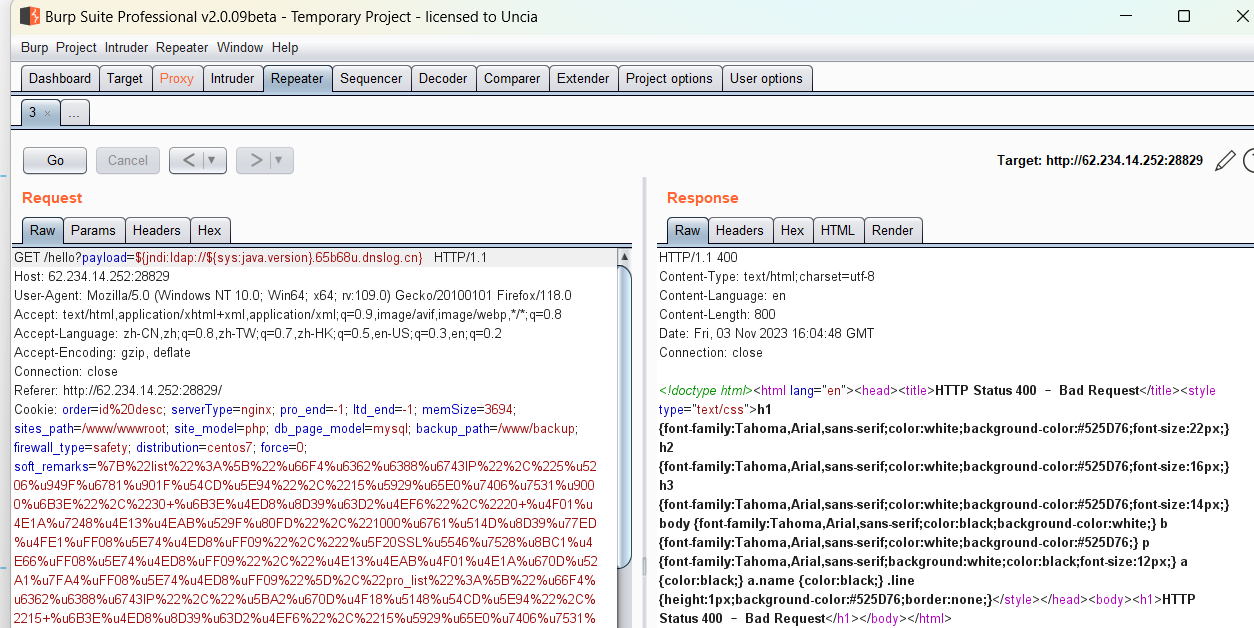Image resolution: width=1254 pixels, height=628 pixels.
Task: Click the Accept-Encoding: gzip, deflate line
Action: click(x=102, y=352)
